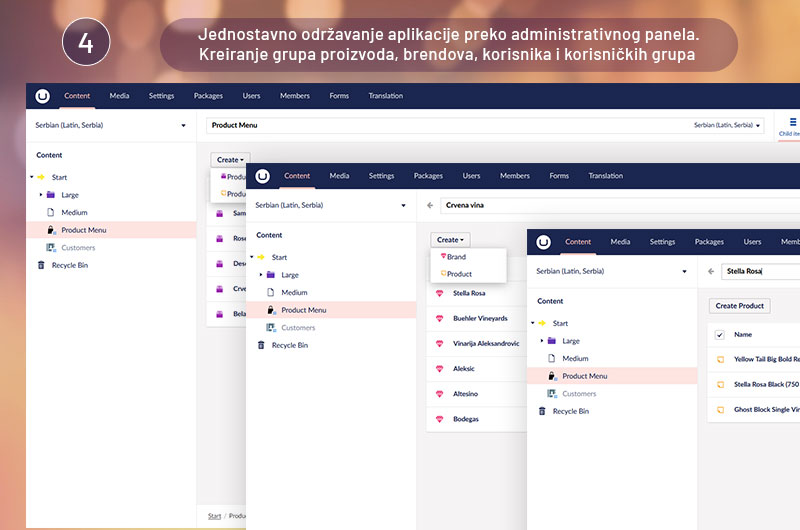Click the Create Product button
This screenshot has width=800, height=530.
click(x=739, y=306)
